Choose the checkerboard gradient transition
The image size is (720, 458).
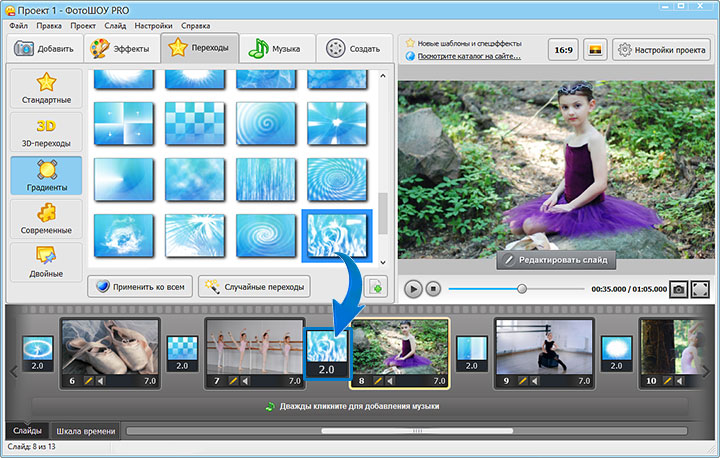tap(195, 123)
